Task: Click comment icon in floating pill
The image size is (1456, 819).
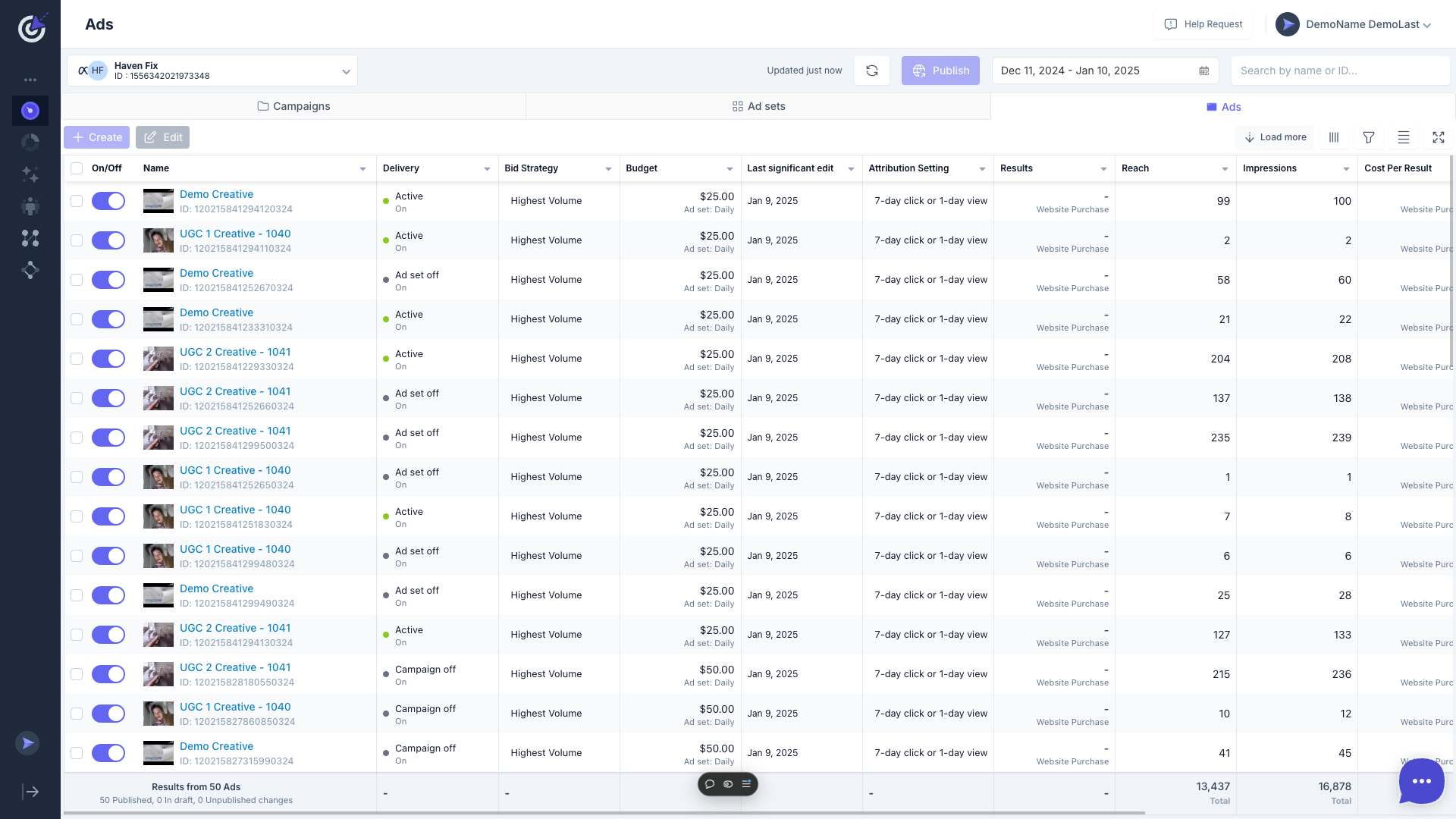Action: pos(710,784)
